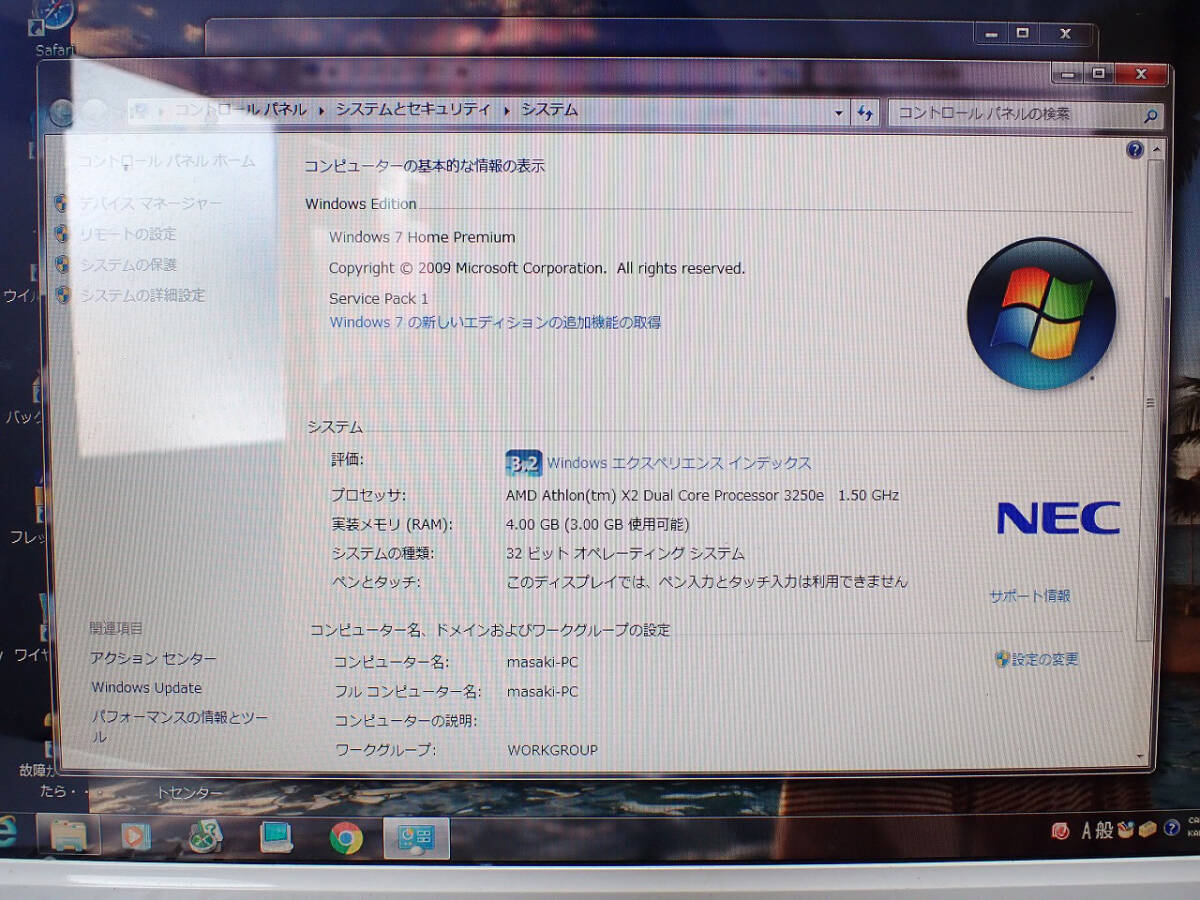Click the 3.2 experience score badge

524,463
